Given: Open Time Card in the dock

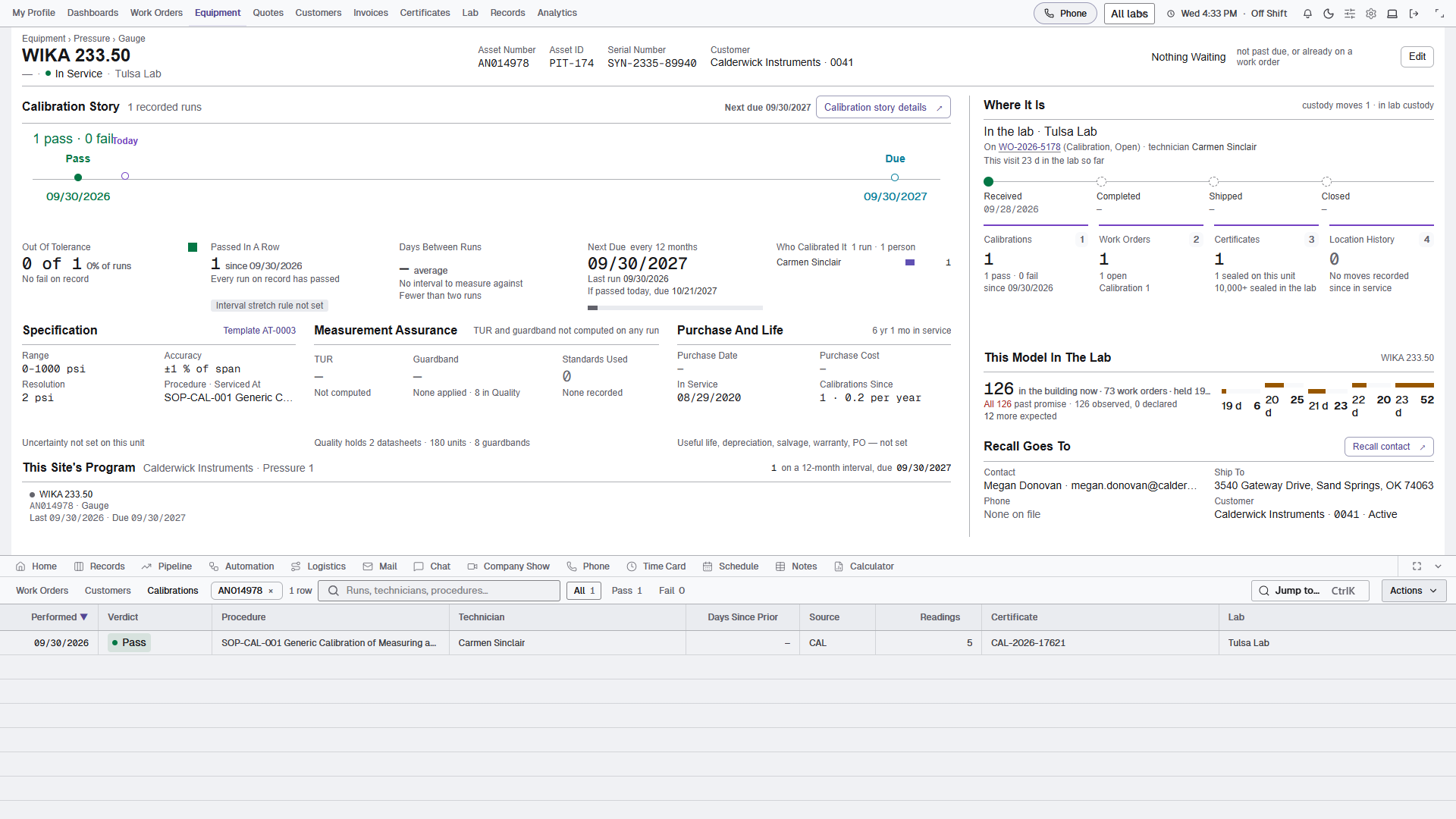Looking at the screenshot, I should point(657,566).
